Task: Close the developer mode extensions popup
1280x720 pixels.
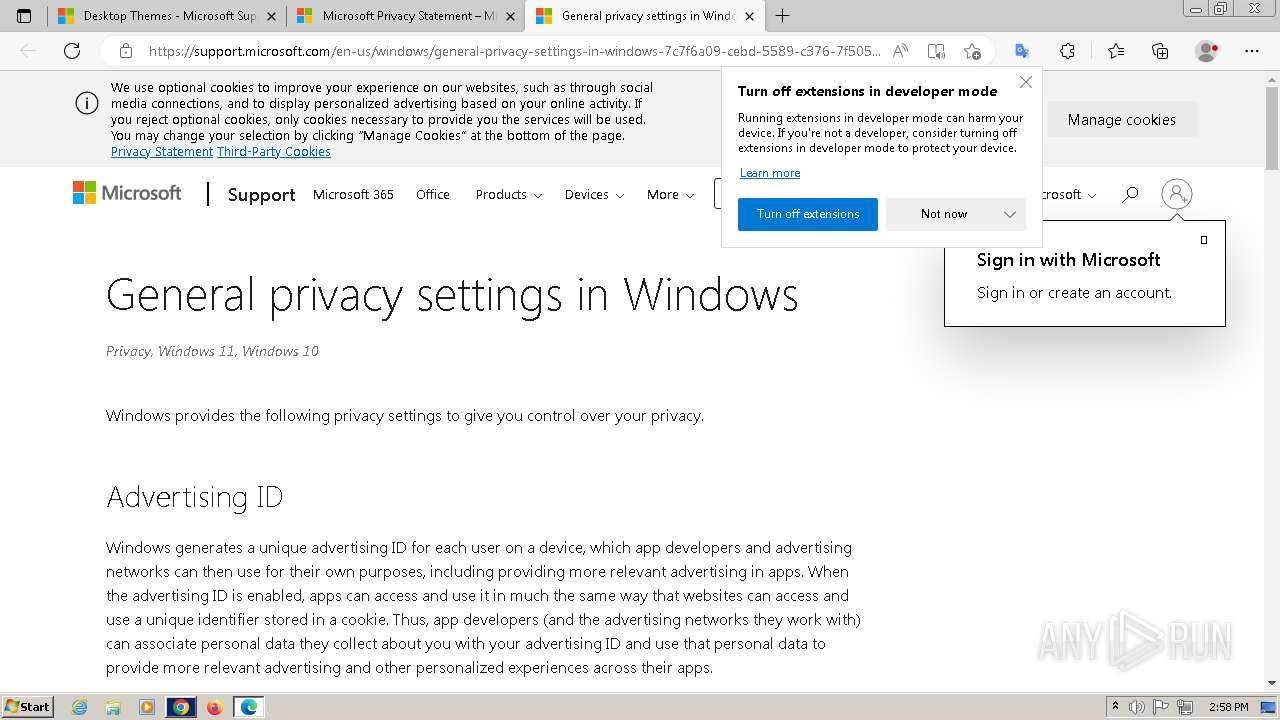Action: coord(1026,82)
